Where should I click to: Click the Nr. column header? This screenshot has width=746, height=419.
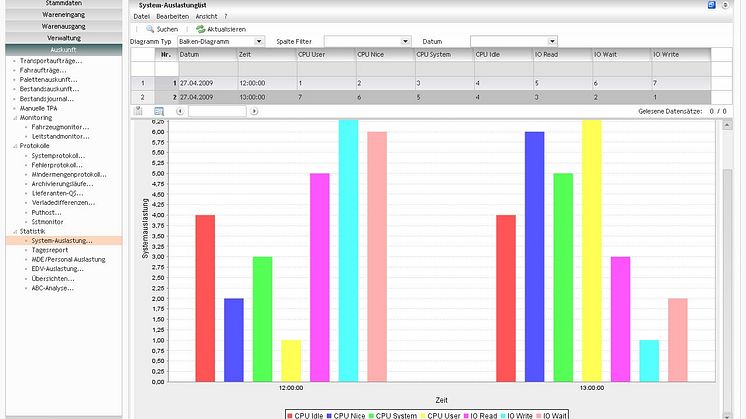[166, 54]
